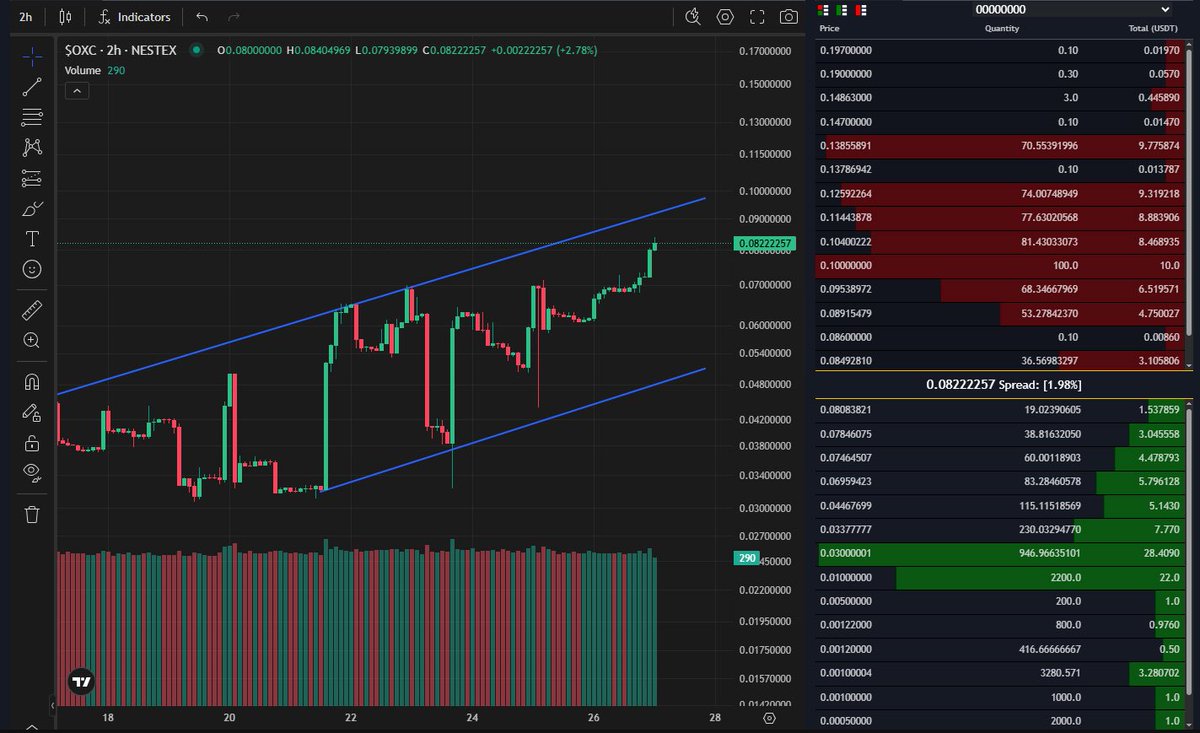This screenshot has width=1200, height=733.
Task: Toggle hide all drawings eye icon
Action: point(32,472)
